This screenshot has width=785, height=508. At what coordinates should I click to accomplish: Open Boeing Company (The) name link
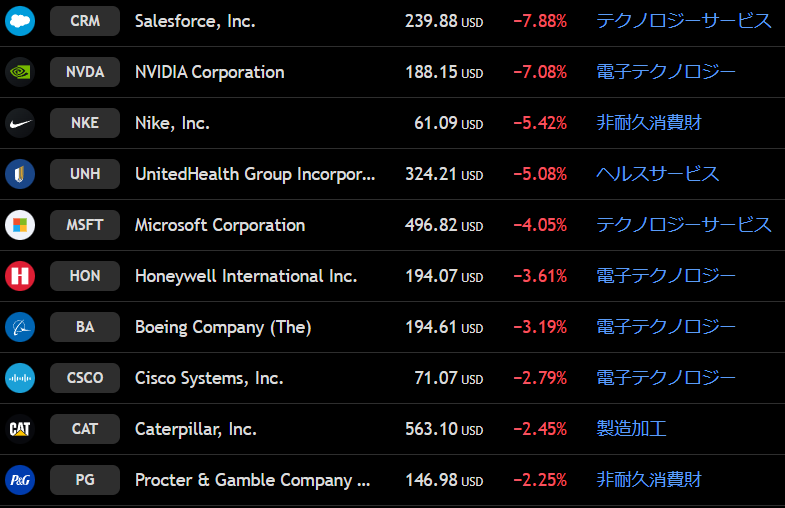pos(223,327)
